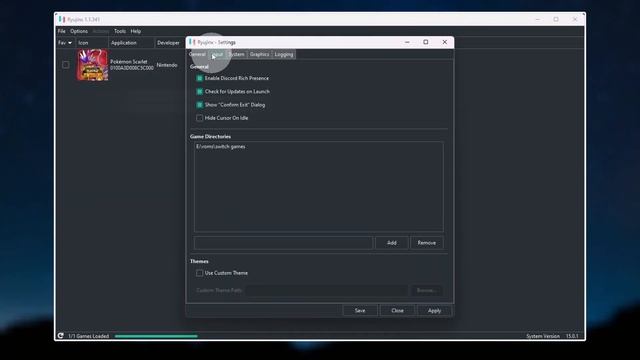Viewport: 640px width, 360px height.
Task: Open the Tools menu
Action: 120,31
